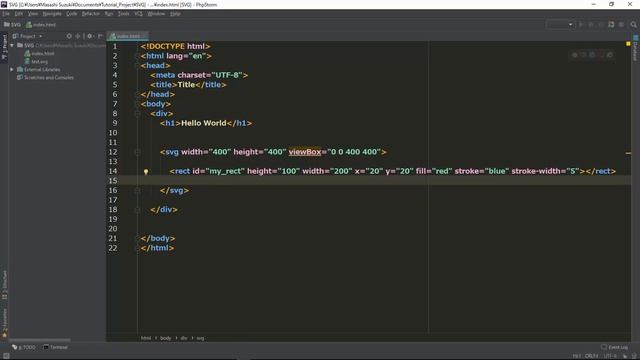Click line number 1 in the gutter
Screen dimensions: 640x360
click(115, 47)
